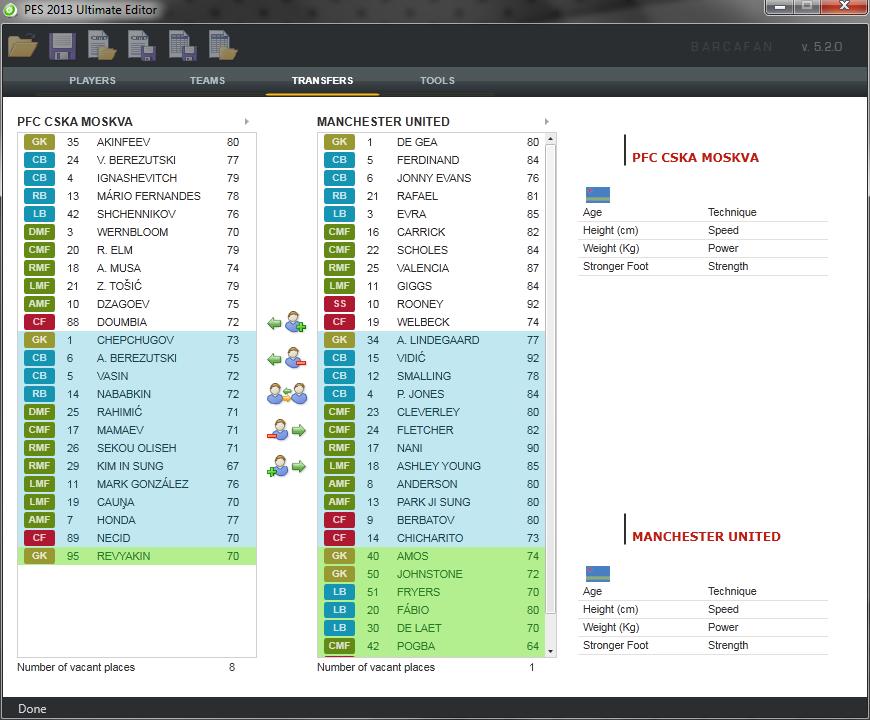Select reserve player JOHNSTONE
Viewport: 870px width, 720px height.
point(432,574)
